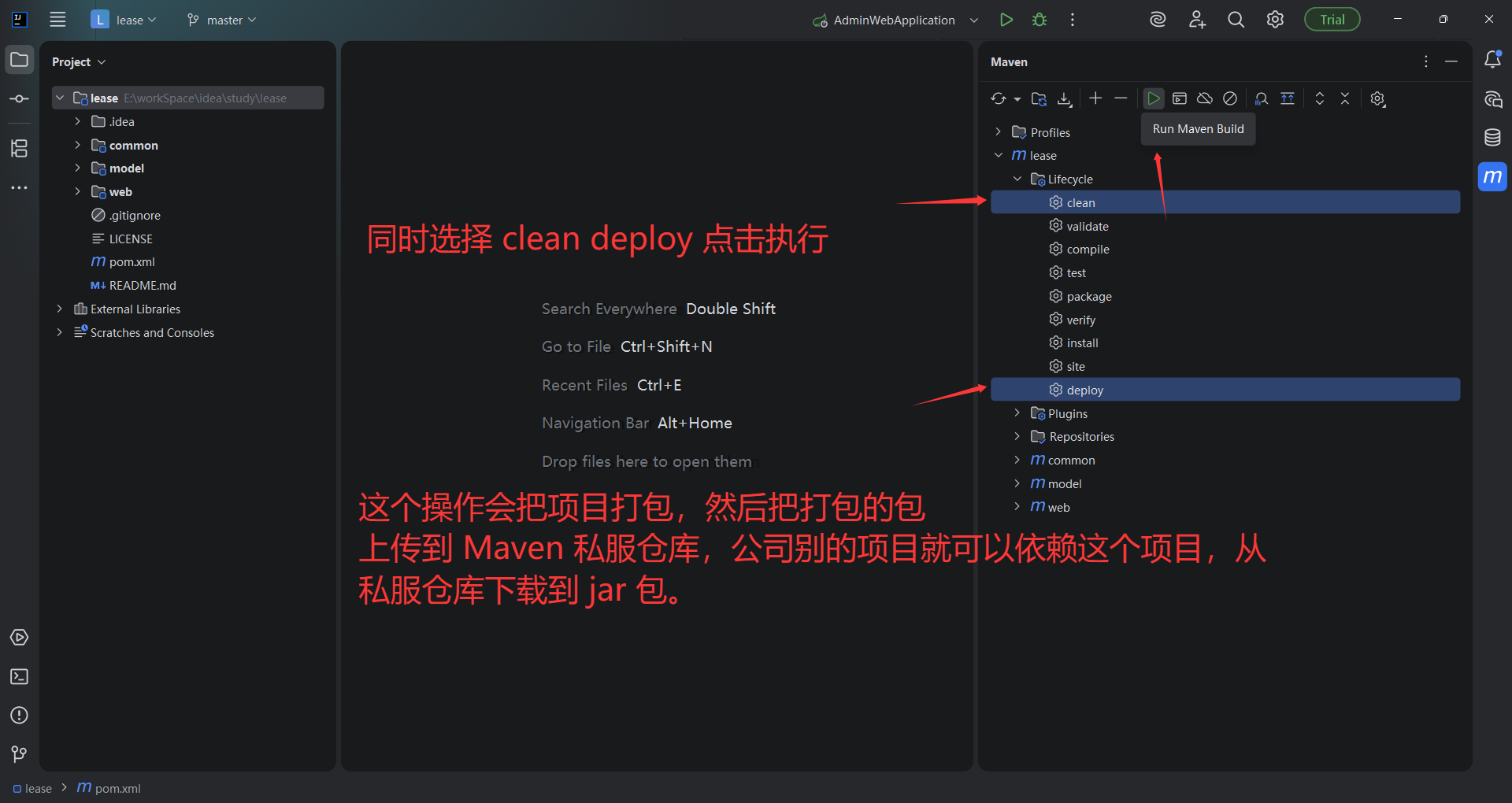Screen dimensions: 1512x803
Task: Open the IDE settings gear in the title bar
Action: (1275, 20)
